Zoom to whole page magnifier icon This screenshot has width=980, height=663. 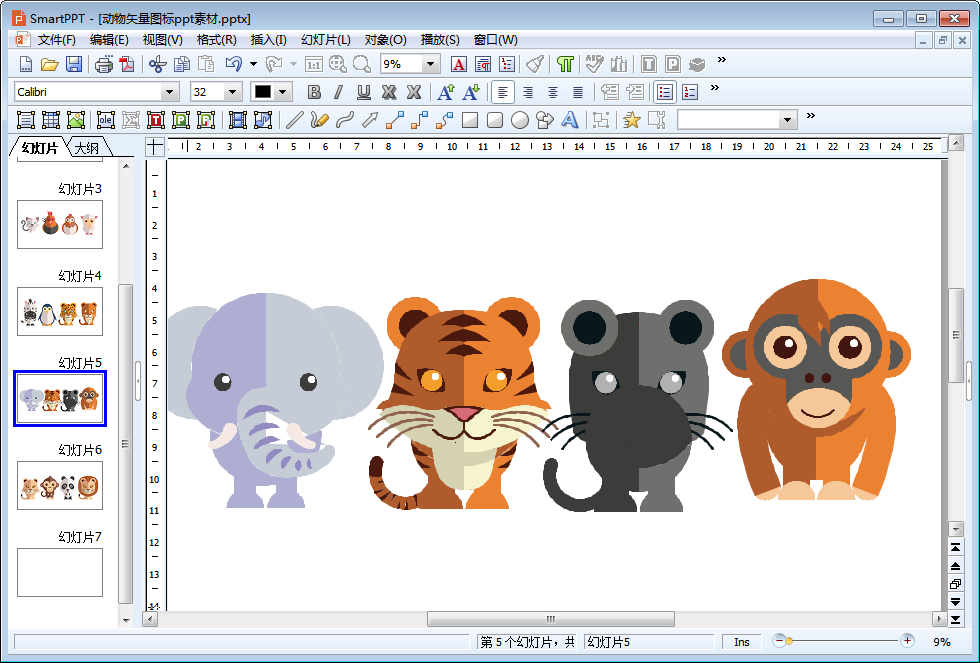point(338,64)
